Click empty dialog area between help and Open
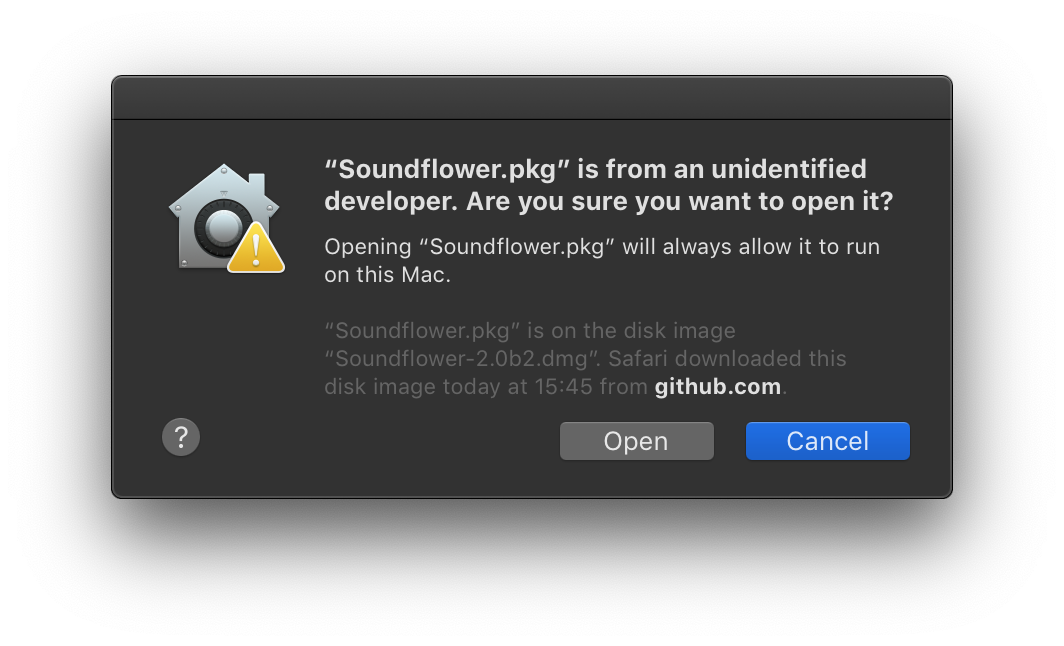Screen dimensions: 1064x646 pyautogui.click(x=378, y=441)
